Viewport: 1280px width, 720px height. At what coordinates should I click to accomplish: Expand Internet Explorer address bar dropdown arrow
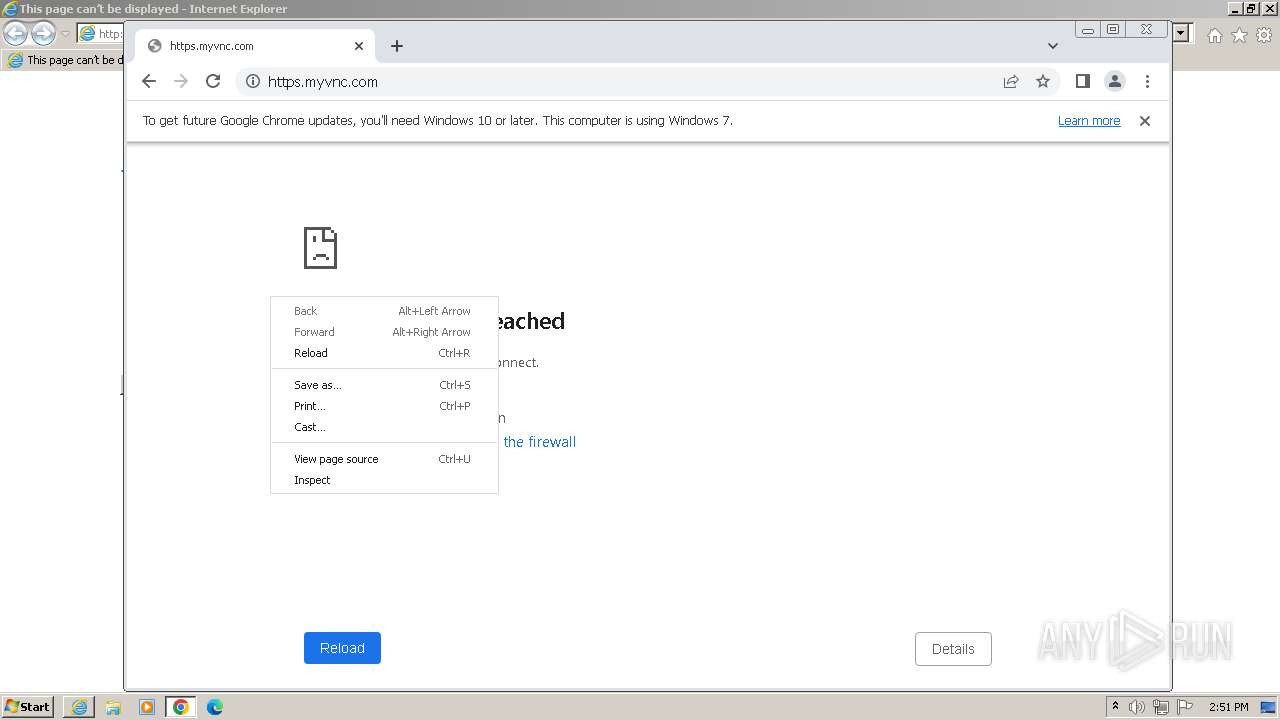coord(1181,33)
